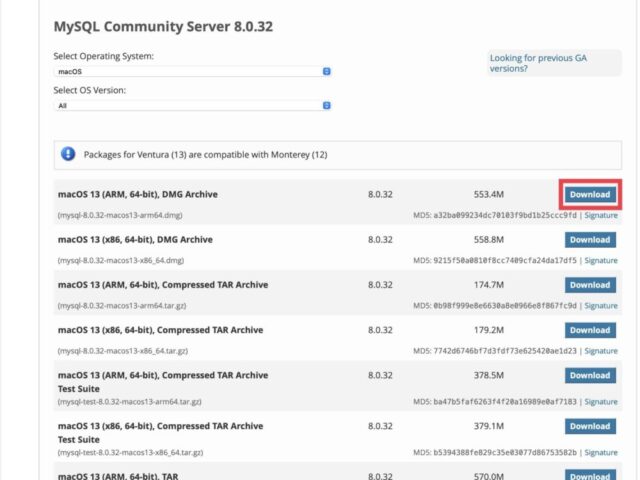The width and height of the screenshot is (640, 480).
Task: Download macOS 13 ARM DMG Archive
Action: [x=590, y=195]
